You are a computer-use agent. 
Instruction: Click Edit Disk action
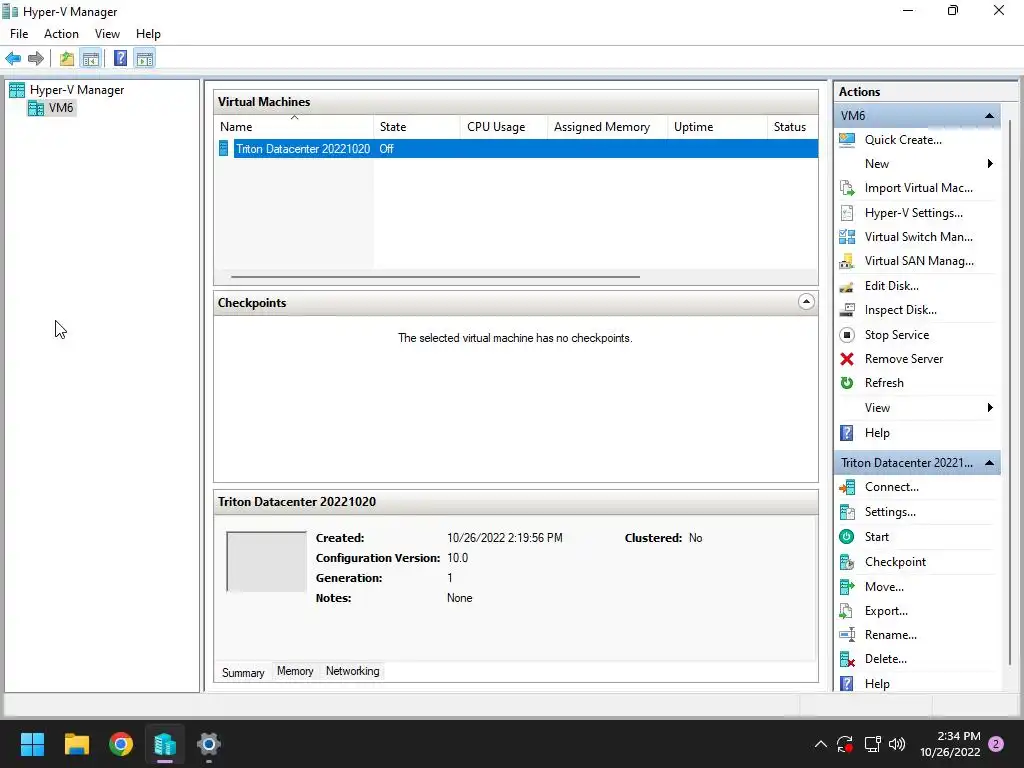[x=891, y=286]
